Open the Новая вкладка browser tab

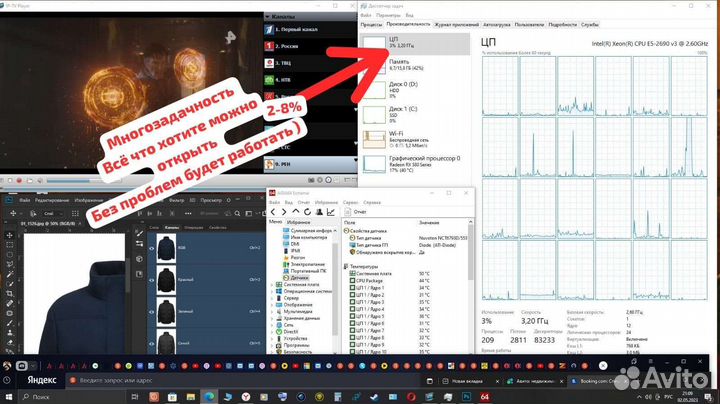point(471,381)
